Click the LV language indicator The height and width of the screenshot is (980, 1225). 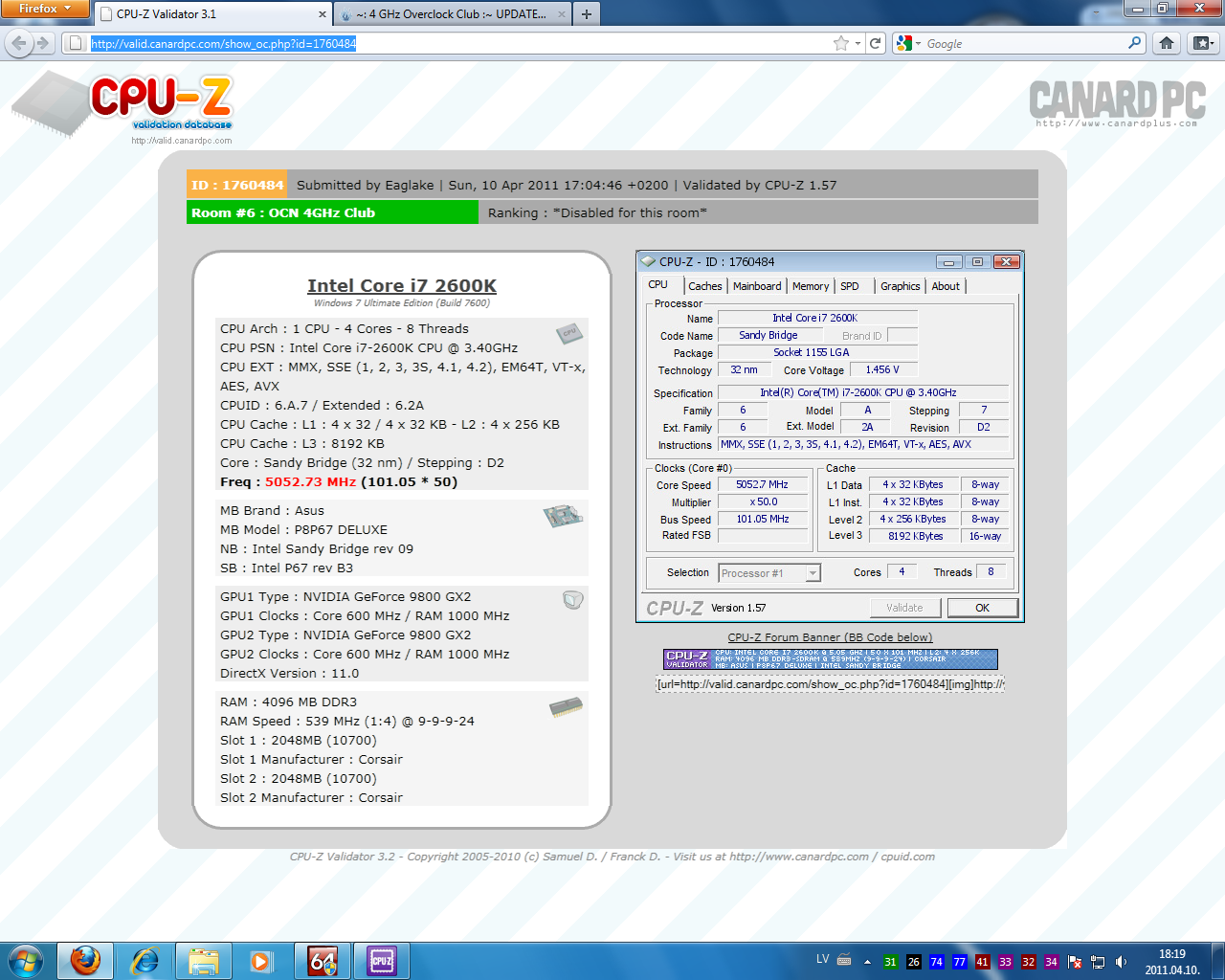coord(823,958)
